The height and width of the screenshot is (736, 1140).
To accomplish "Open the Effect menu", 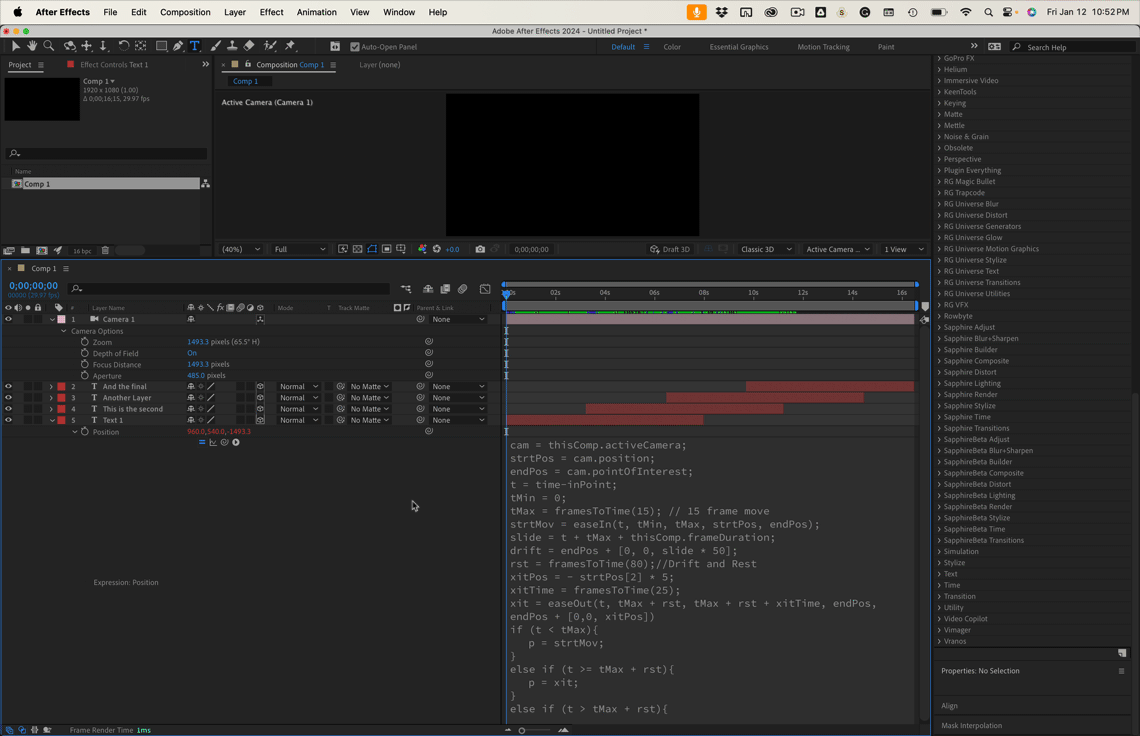I will tap(271, 12).
